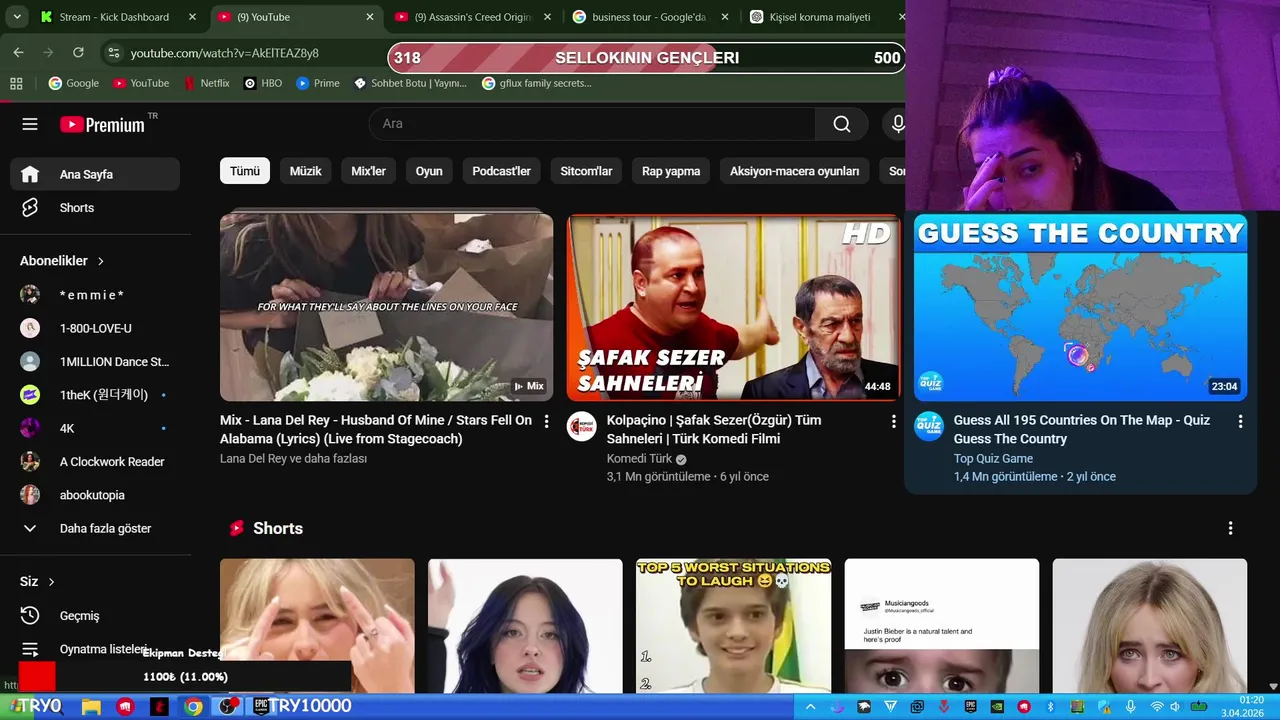This screenshot has height=720, width=1280.
Task: Click the browser back arrow
Action: [18, 52]
